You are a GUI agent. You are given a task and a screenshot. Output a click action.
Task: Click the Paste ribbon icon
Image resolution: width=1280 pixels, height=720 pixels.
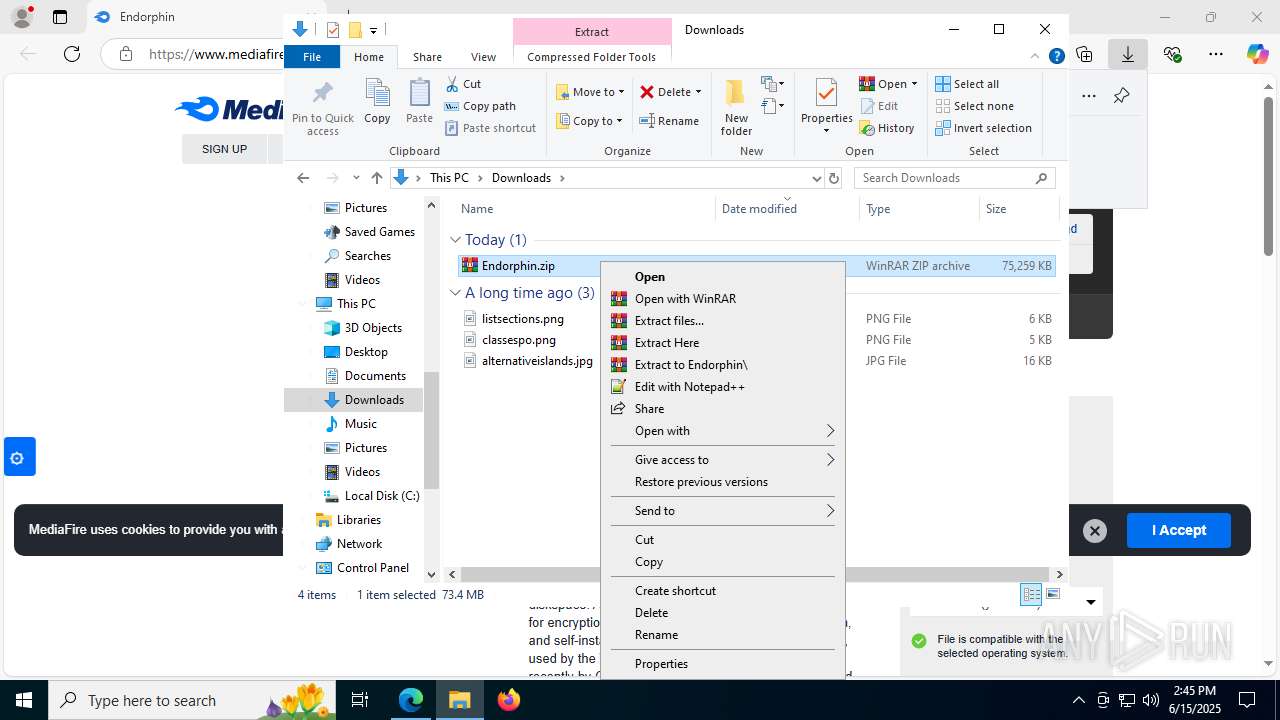[x=419, y=102]
